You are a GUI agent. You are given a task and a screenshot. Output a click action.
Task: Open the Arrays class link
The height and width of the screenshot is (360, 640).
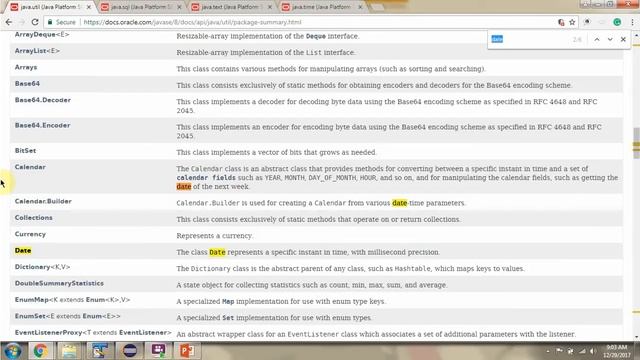[x=26, y=67]
